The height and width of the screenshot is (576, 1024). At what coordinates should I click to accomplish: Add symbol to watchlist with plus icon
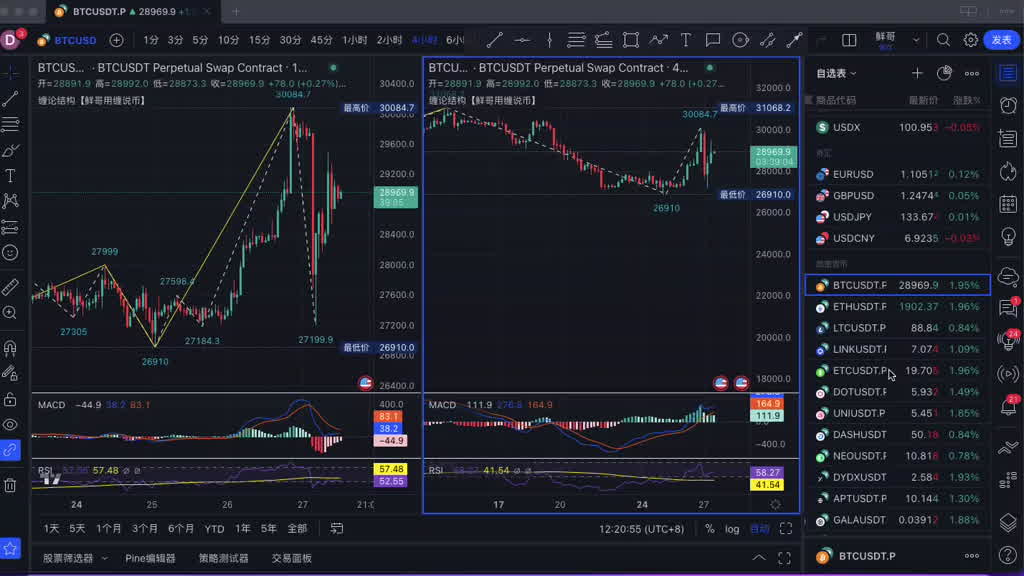click(917, 73)
